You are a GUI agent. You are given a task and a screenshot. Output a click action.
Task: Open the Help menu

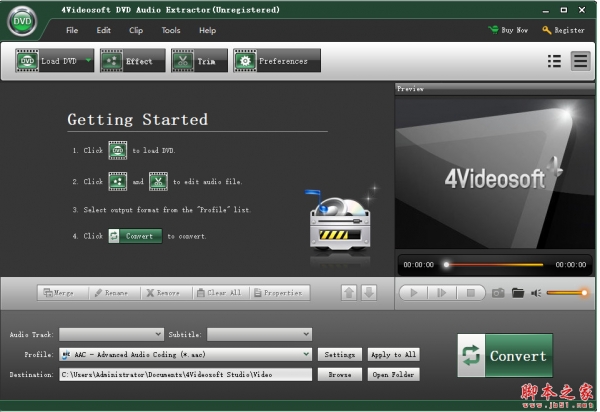[x=207, y=30]
